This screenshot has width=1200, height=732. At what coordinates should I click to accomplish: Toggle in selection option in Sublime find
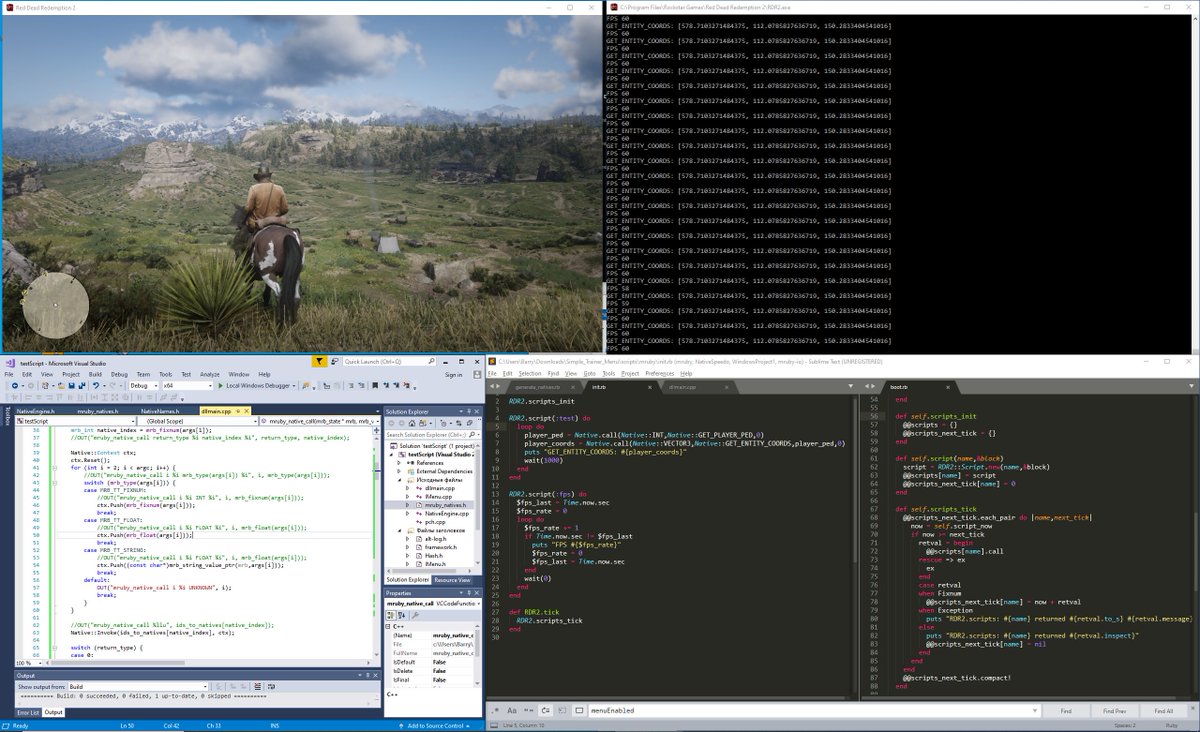562,711
